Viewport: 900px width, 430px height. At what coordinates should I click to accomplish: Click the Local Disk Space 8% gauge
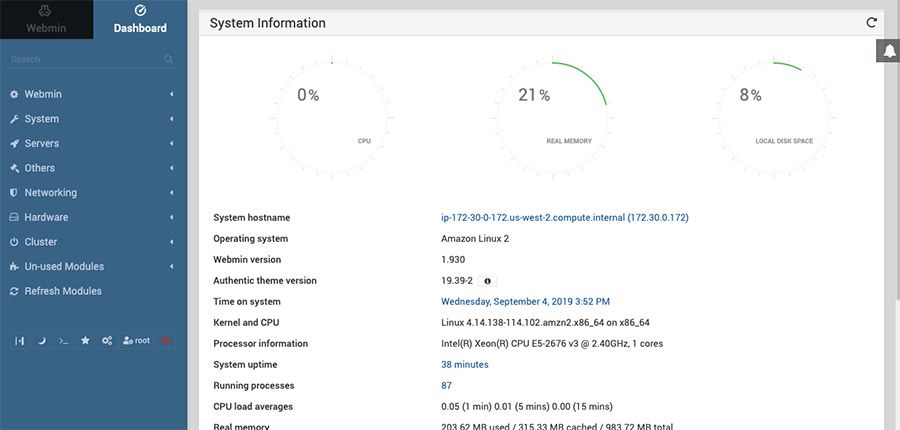(x=774, y=118)
